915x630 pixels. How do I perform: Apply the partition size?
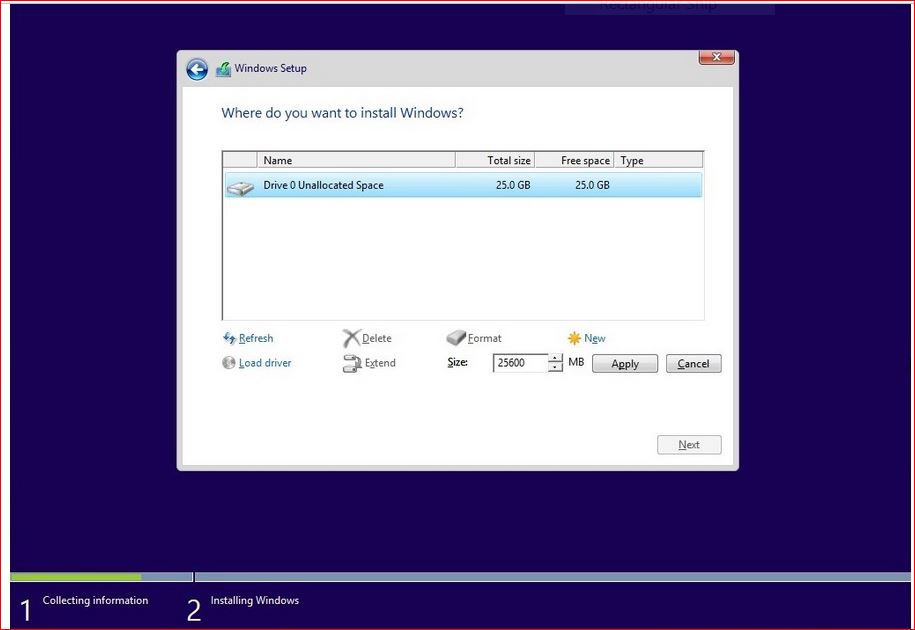[x=625, y=363]
